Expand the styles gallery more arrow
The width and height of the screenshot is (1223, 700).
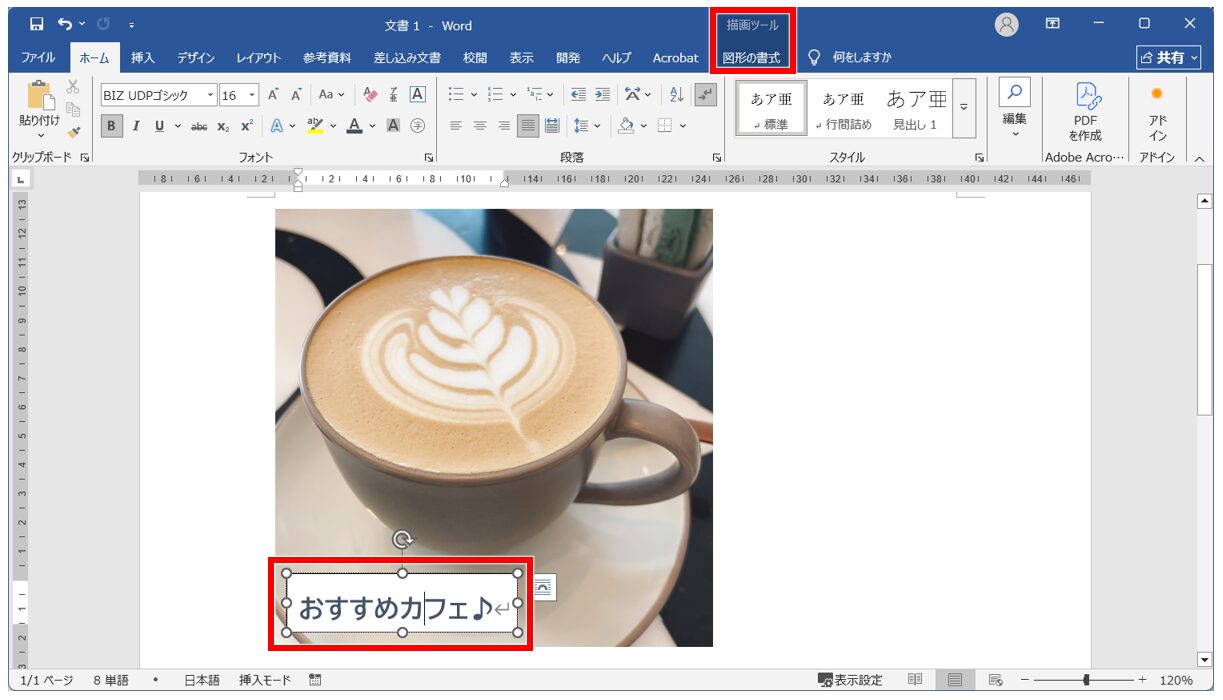pyautogui.click(x=964, y=108)
